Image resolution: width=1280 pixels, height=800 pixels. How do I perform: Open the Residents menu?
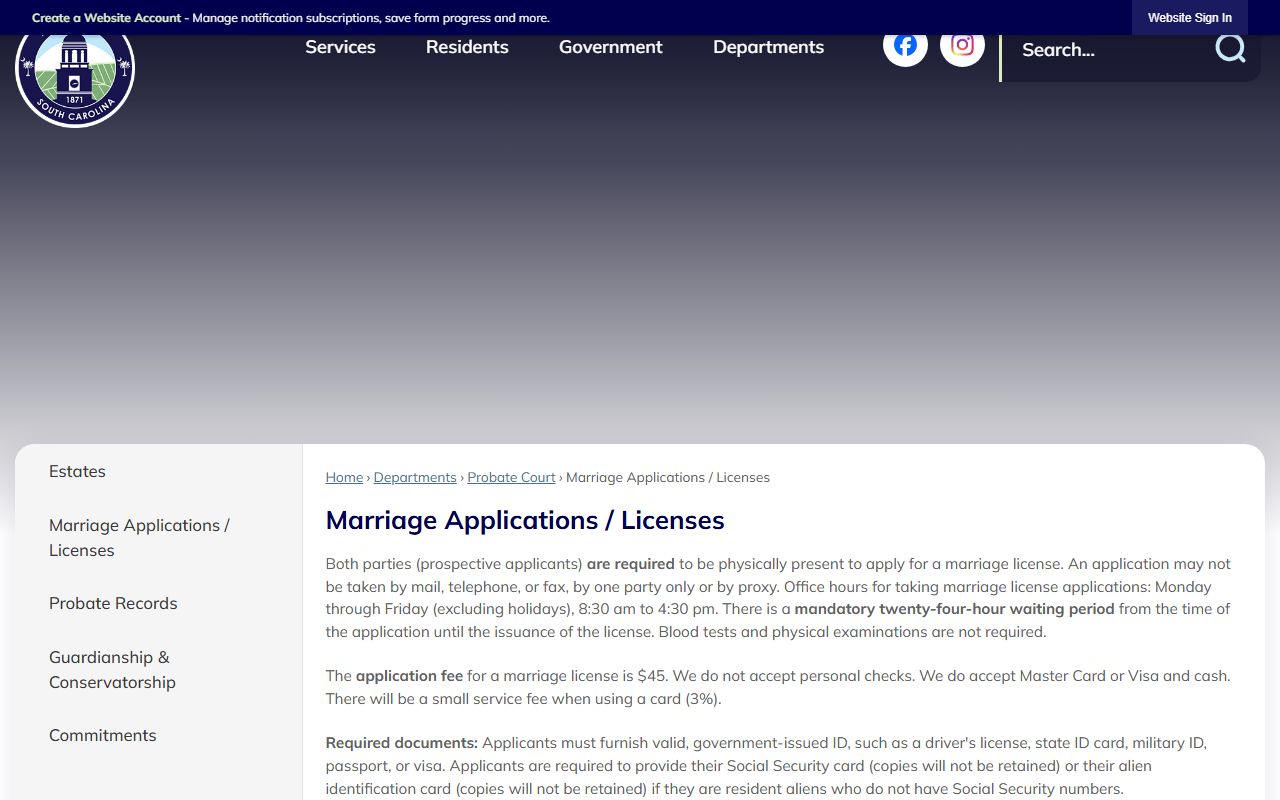click(467, 47)
